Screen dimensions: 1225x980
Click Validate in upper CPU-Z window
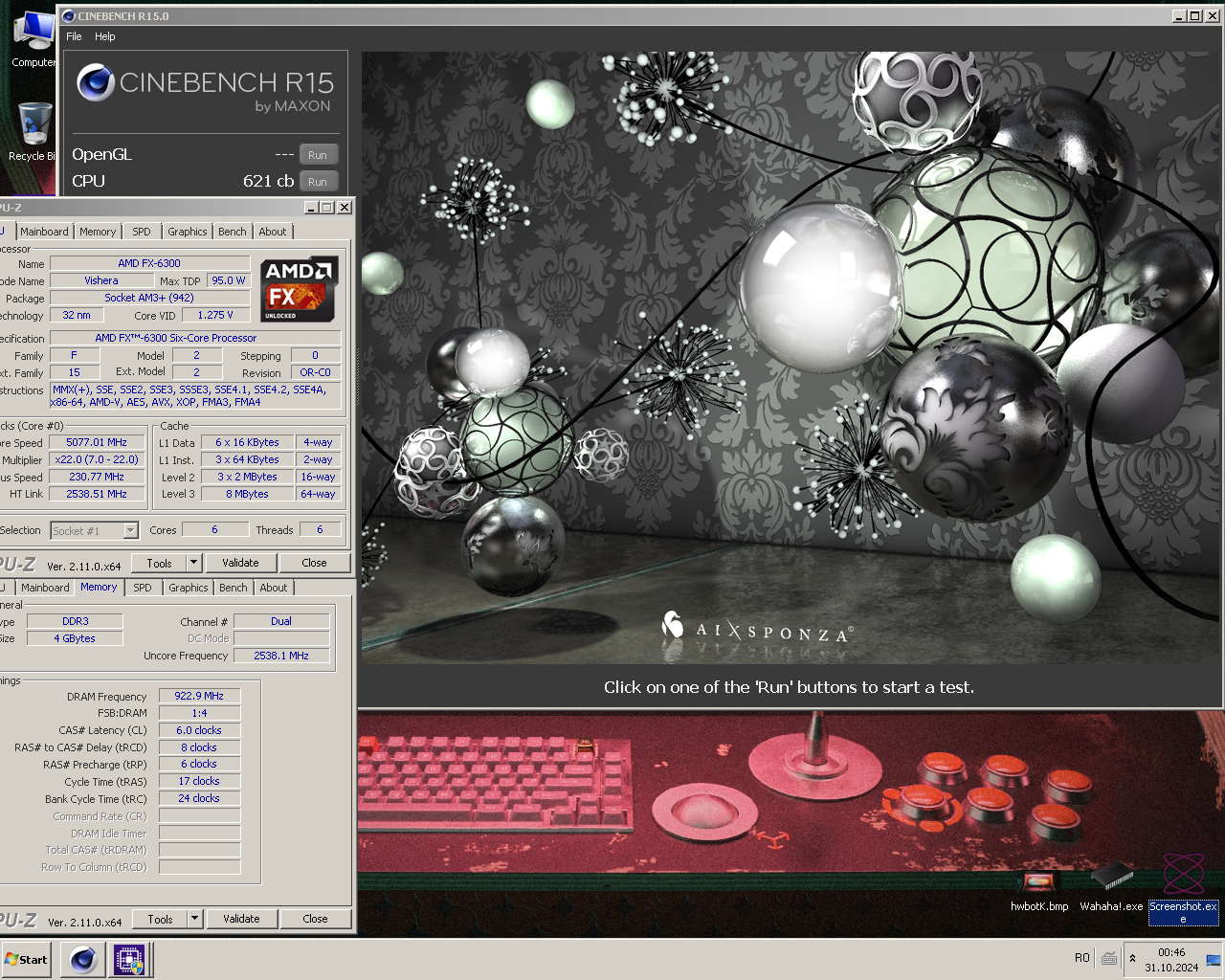240,563
